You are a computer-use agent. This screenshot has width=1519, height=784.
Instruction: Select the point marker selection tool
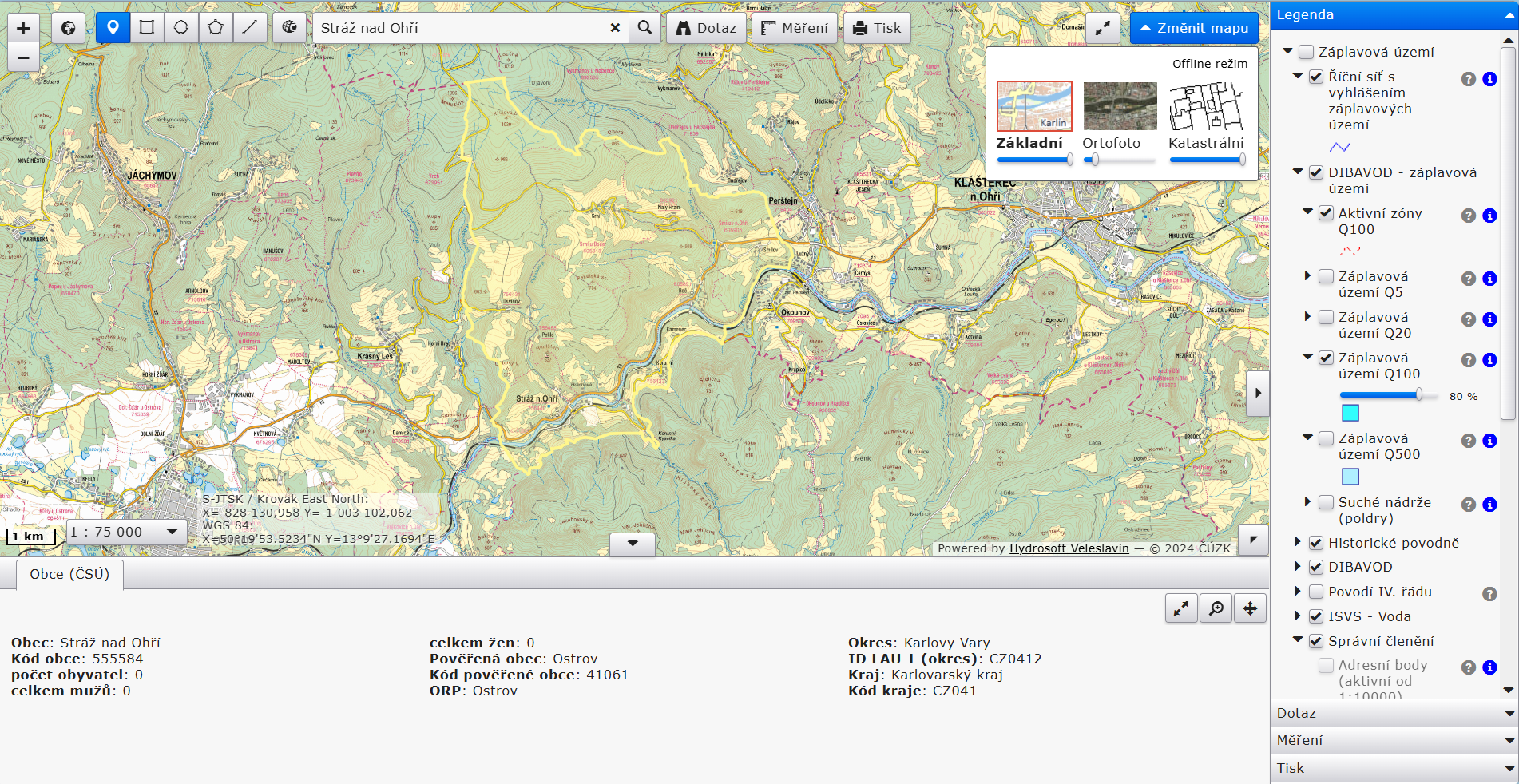pyautogui.click(x=113, y=28)
